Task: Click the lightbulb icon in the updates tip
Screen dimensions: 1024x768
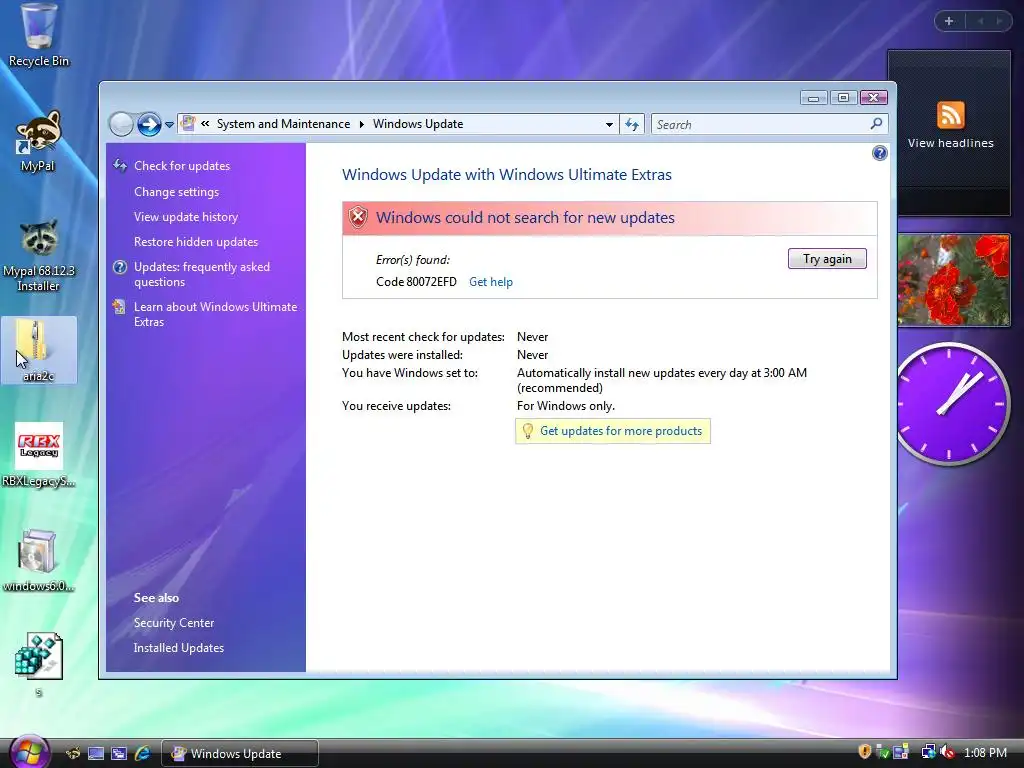Action: (528, 431)
